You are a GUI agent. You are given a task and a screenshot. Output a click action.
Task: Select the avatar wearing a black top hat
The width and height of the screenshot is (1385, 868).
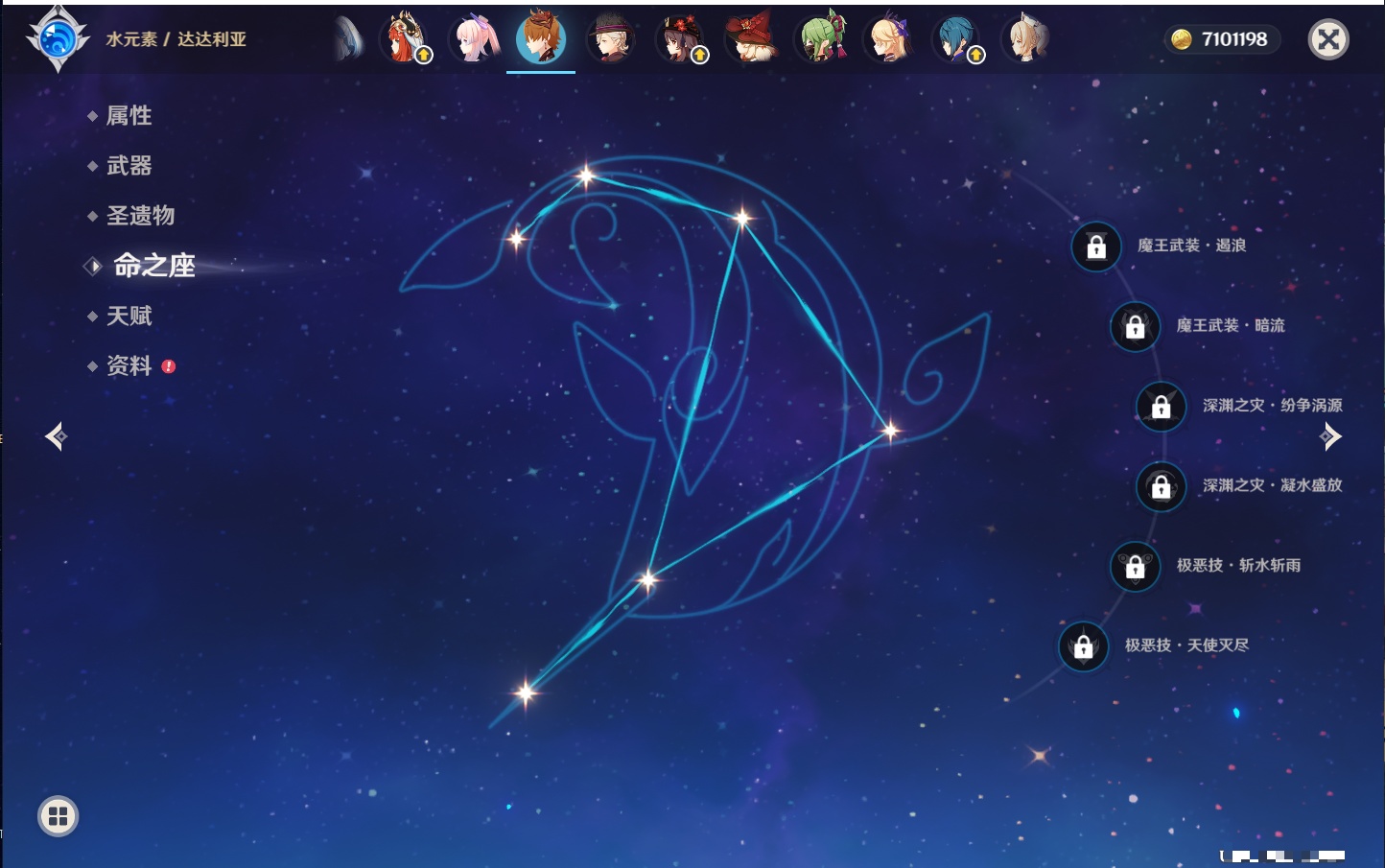click(610, 39)
